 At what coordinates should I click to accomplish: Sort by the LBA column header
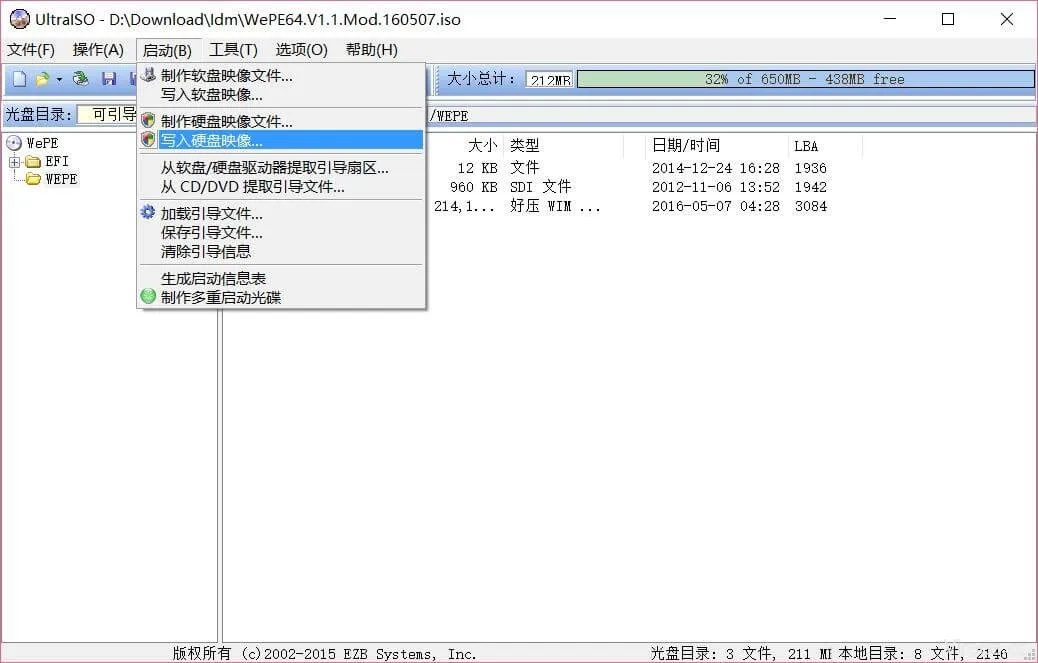point(826,146)
